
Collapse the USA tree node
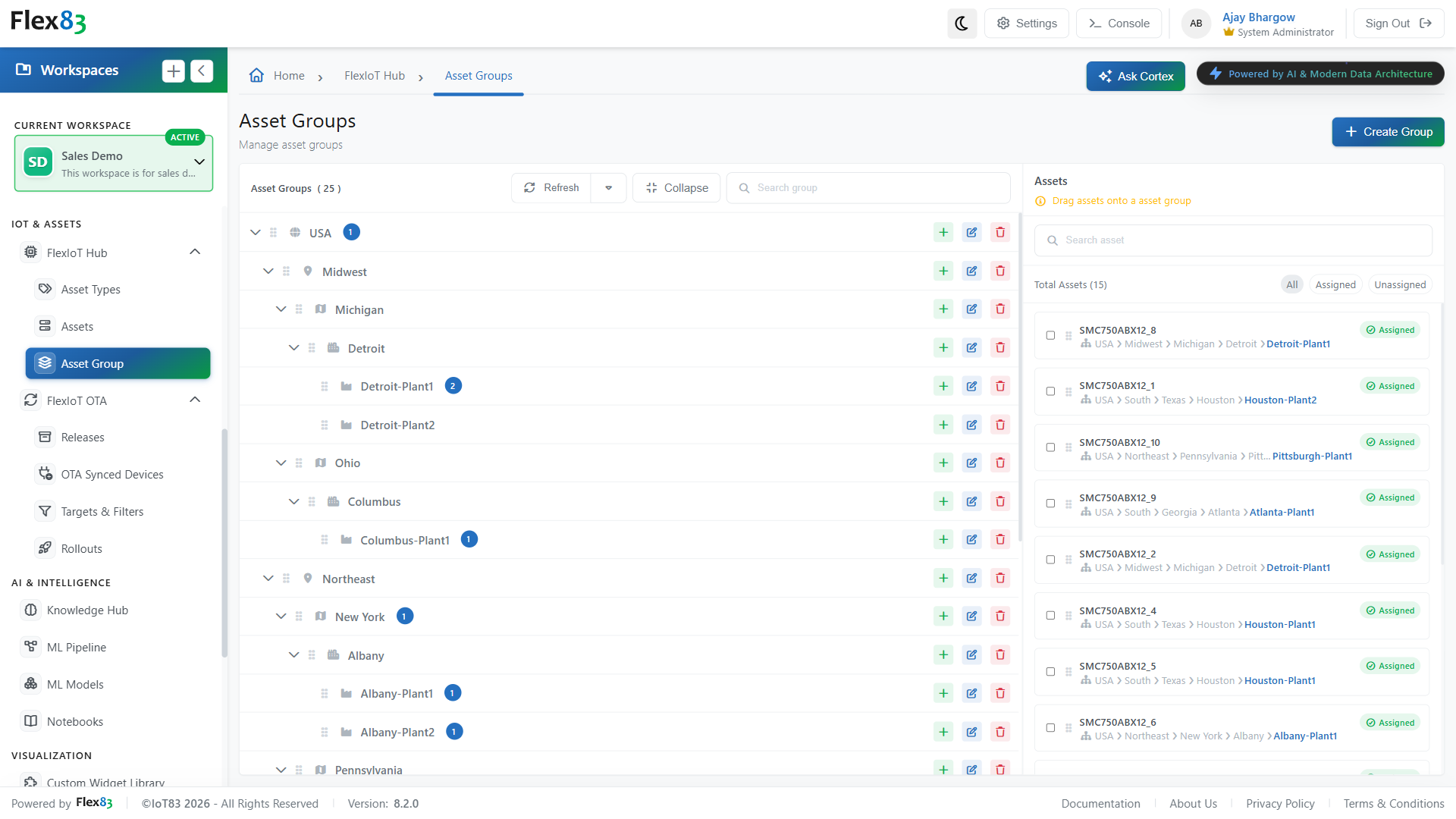click(x=256, y=232)
